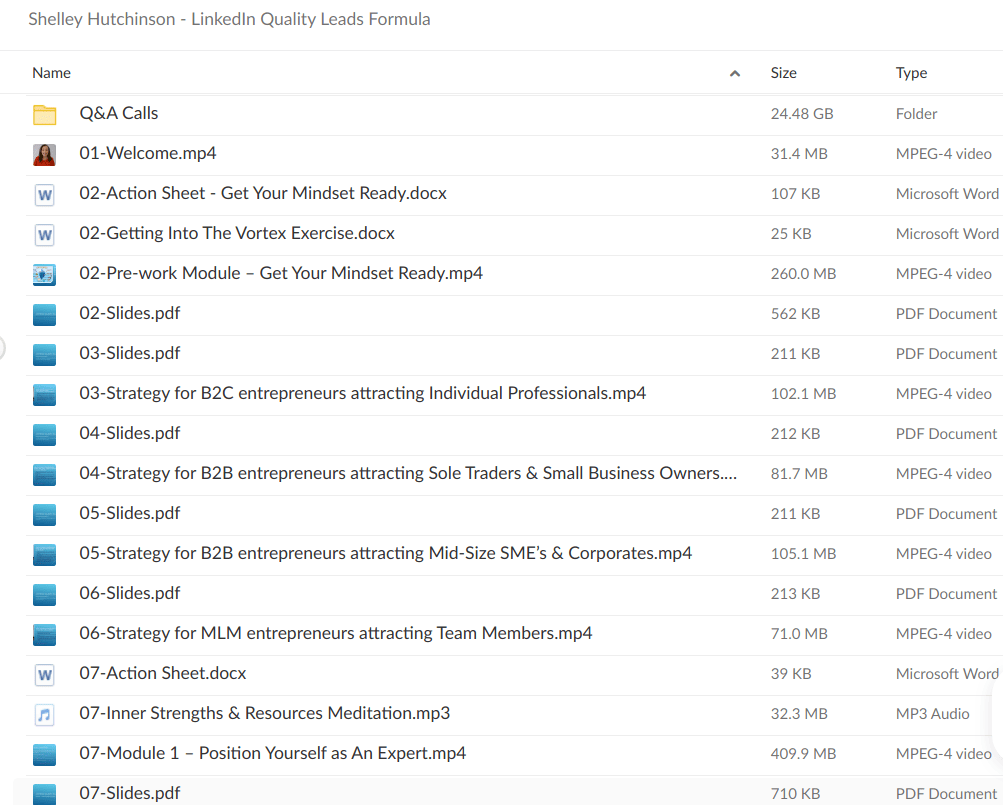
Task: Toggle the sort direction arrow on Name column
Action: [734, 72]
